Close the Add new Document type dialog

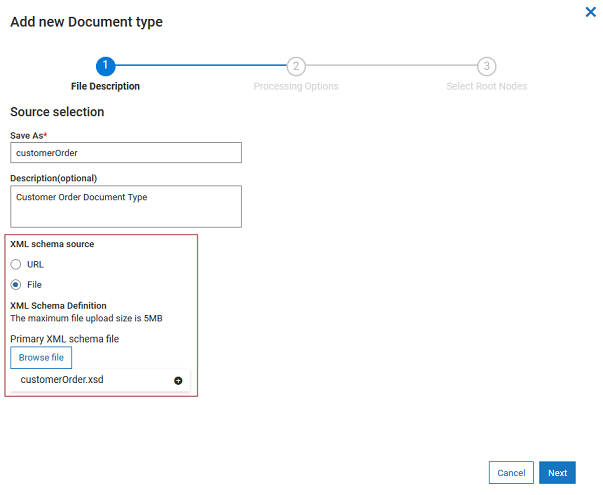pyautogui.click(x=590, y=12)
